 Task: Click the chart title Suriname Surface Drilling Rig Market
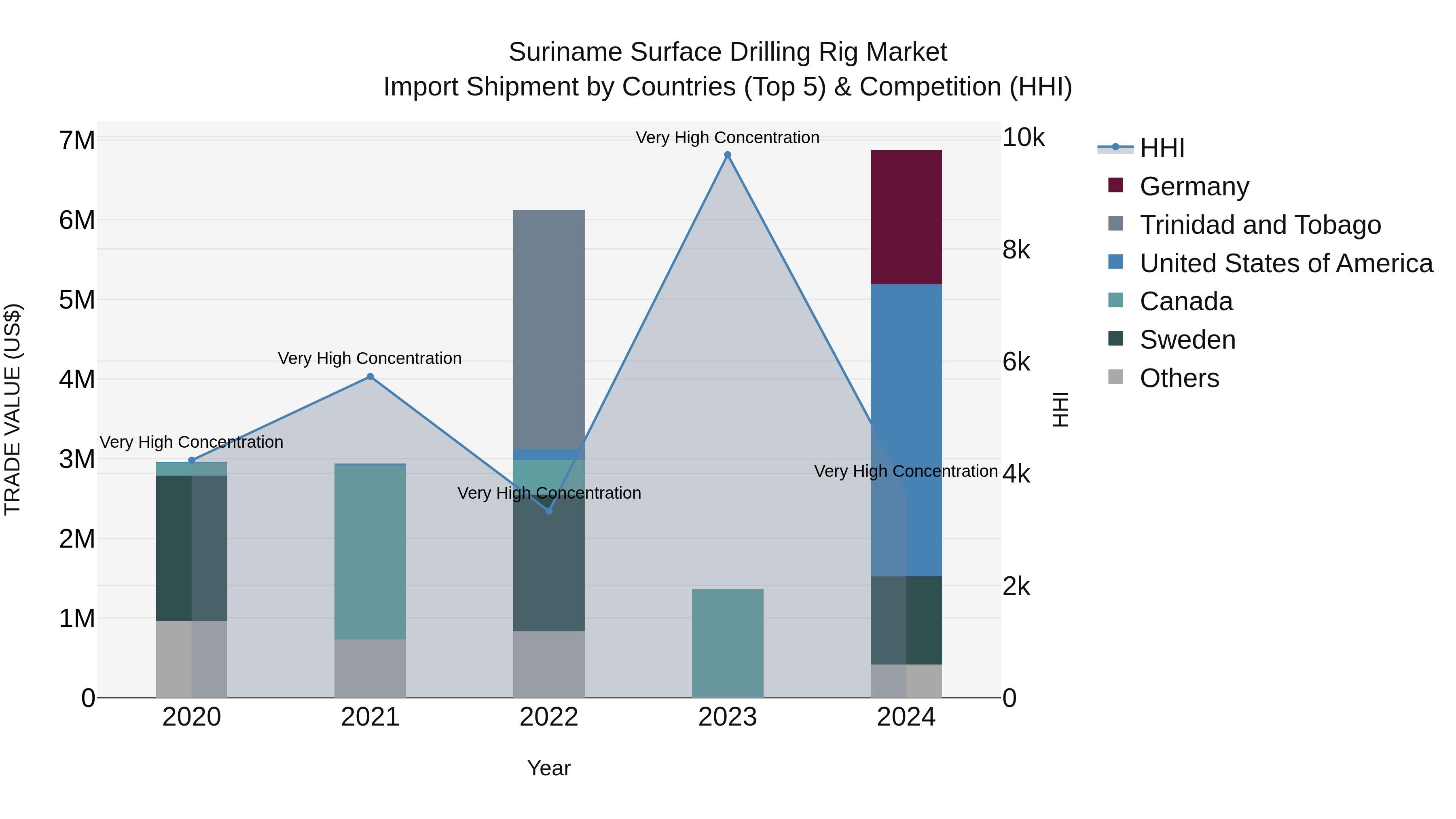click(728, 52)
